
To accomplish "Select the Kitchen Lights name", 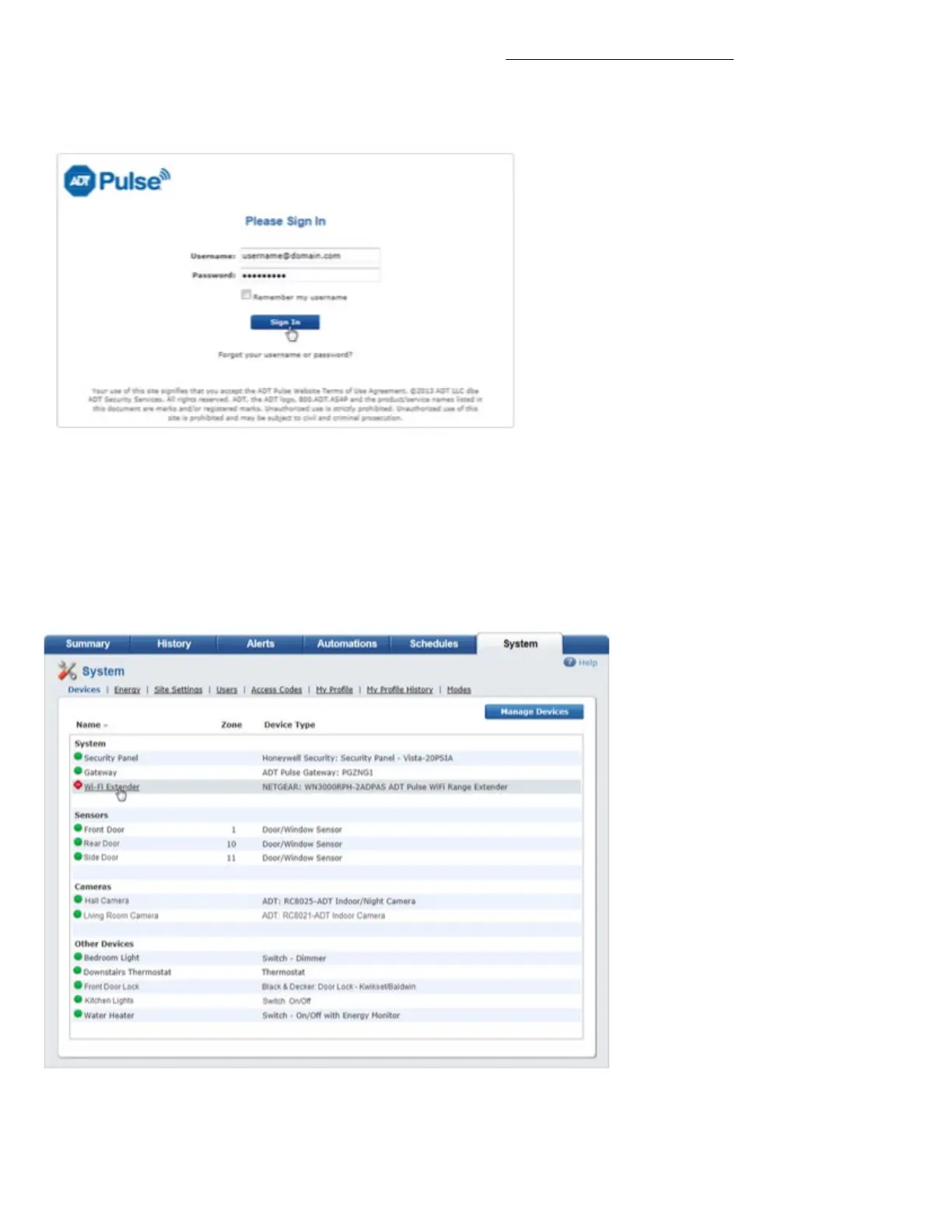I will 109,1001.
